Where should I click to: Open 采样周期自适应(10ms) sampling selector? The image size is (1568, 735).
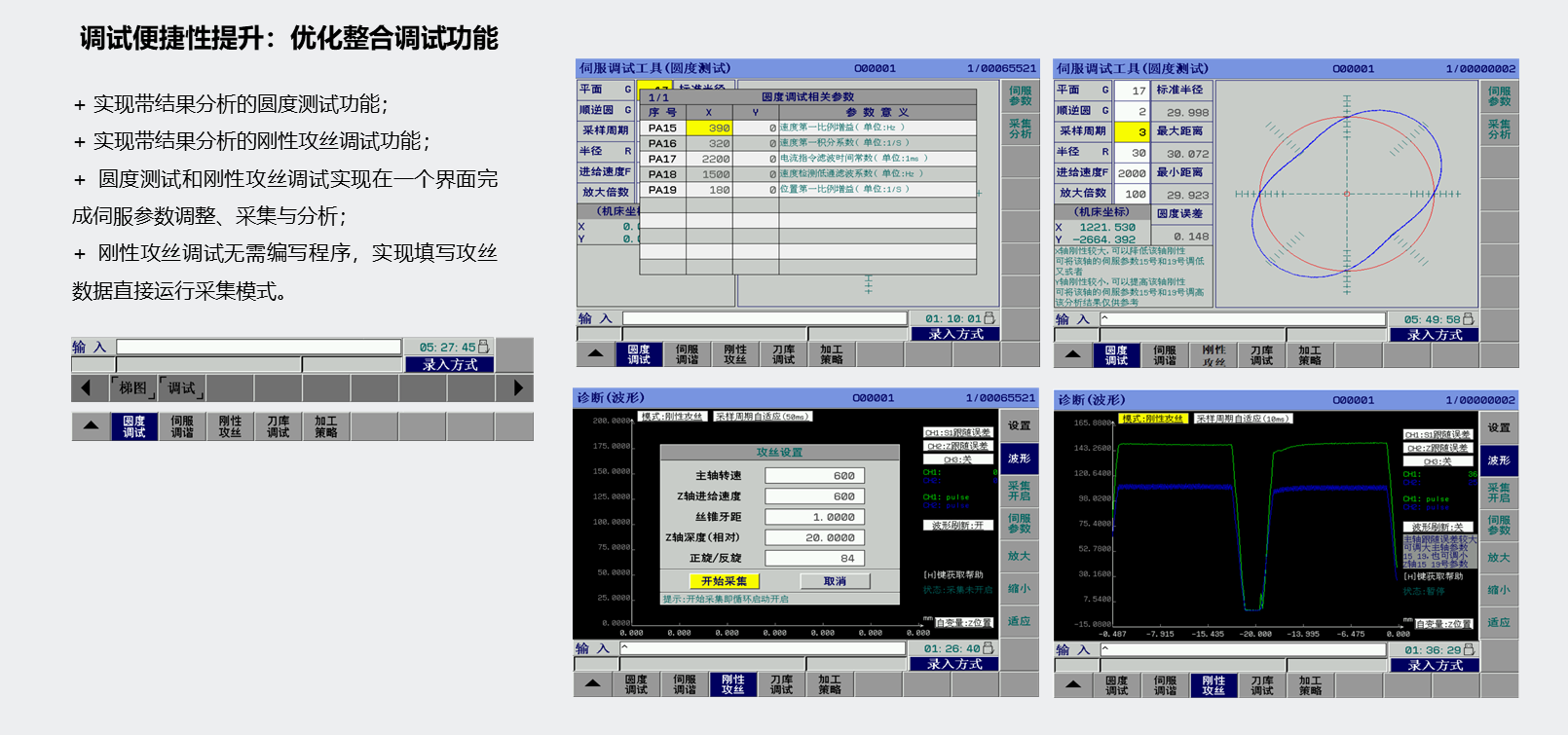[1243, 419]
